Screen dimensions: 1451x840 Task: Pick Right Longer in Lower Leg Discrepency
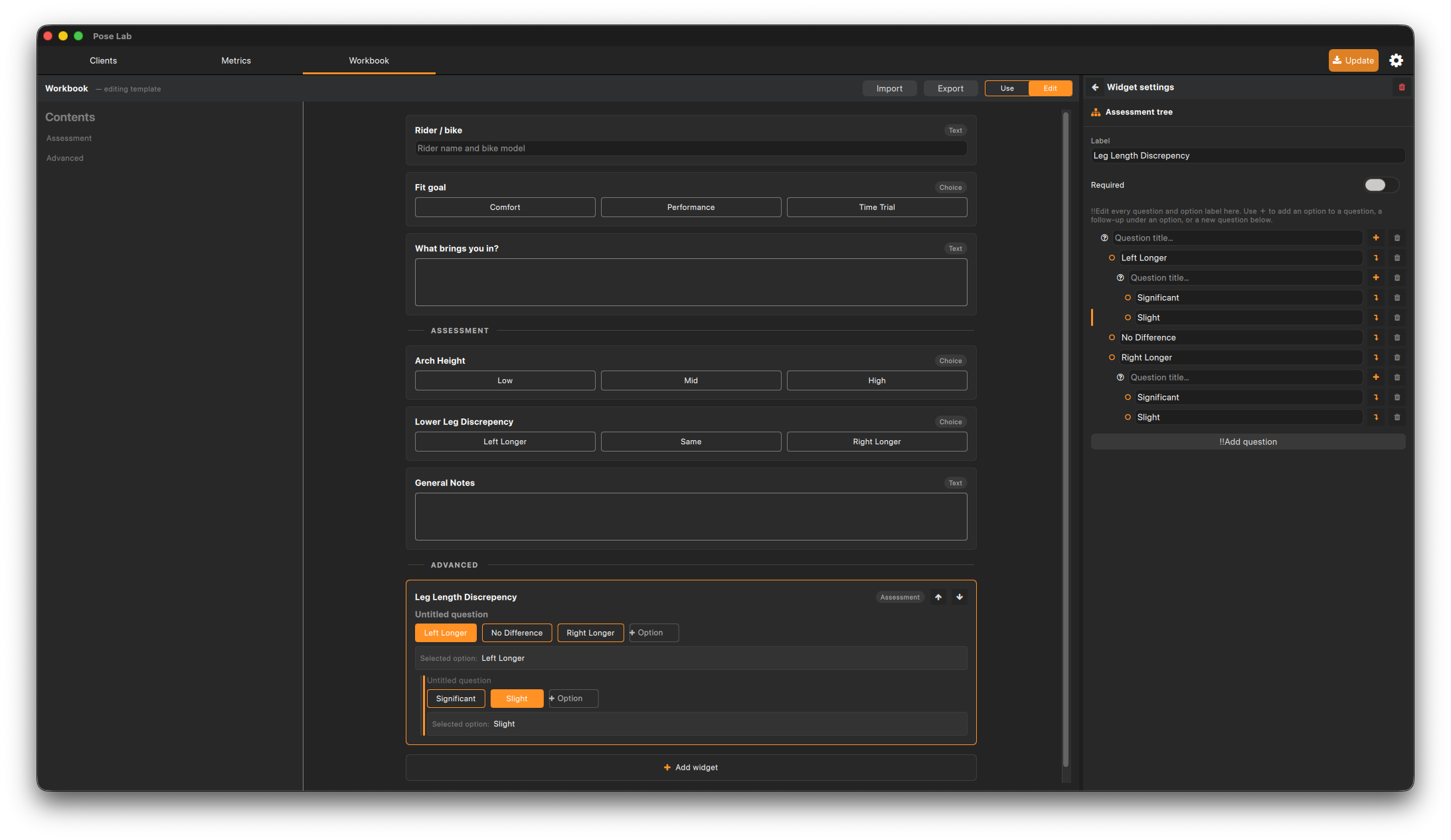pyautogui.click(x=877, y=442)
